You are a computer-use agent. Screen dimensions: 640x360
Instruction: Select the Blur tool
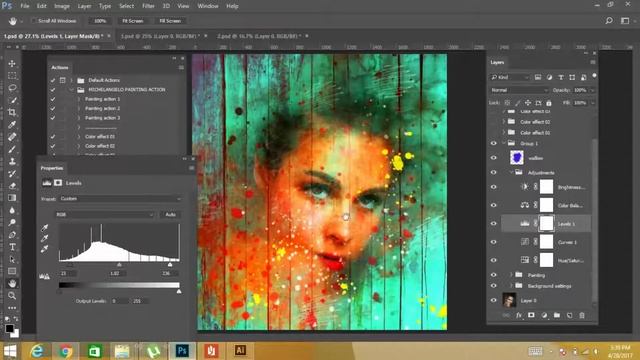tap(12, 210)
